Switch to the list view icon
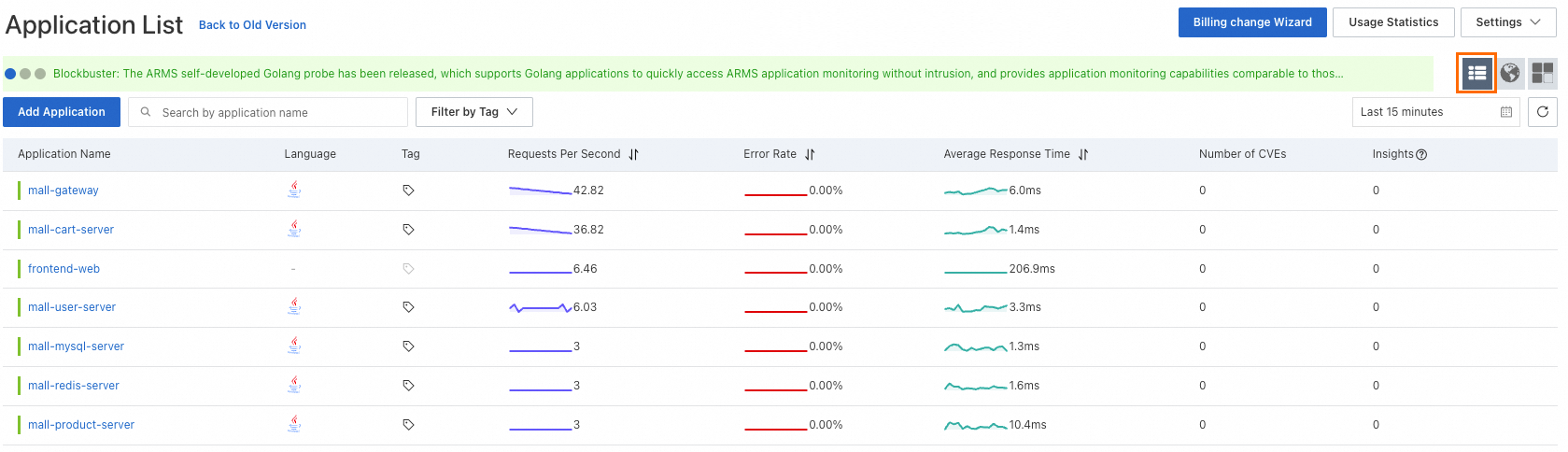The width and height of the screenshot is (1568, 452). (x=1476, y=73)
